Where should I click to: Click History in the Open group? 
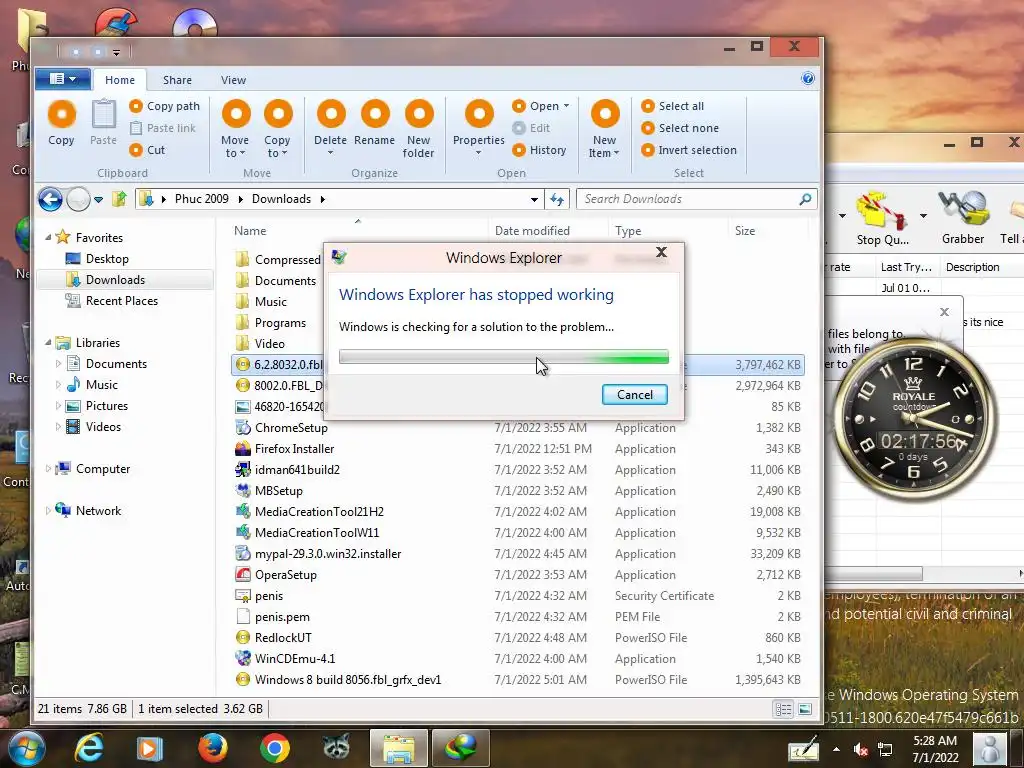point(539,150)
